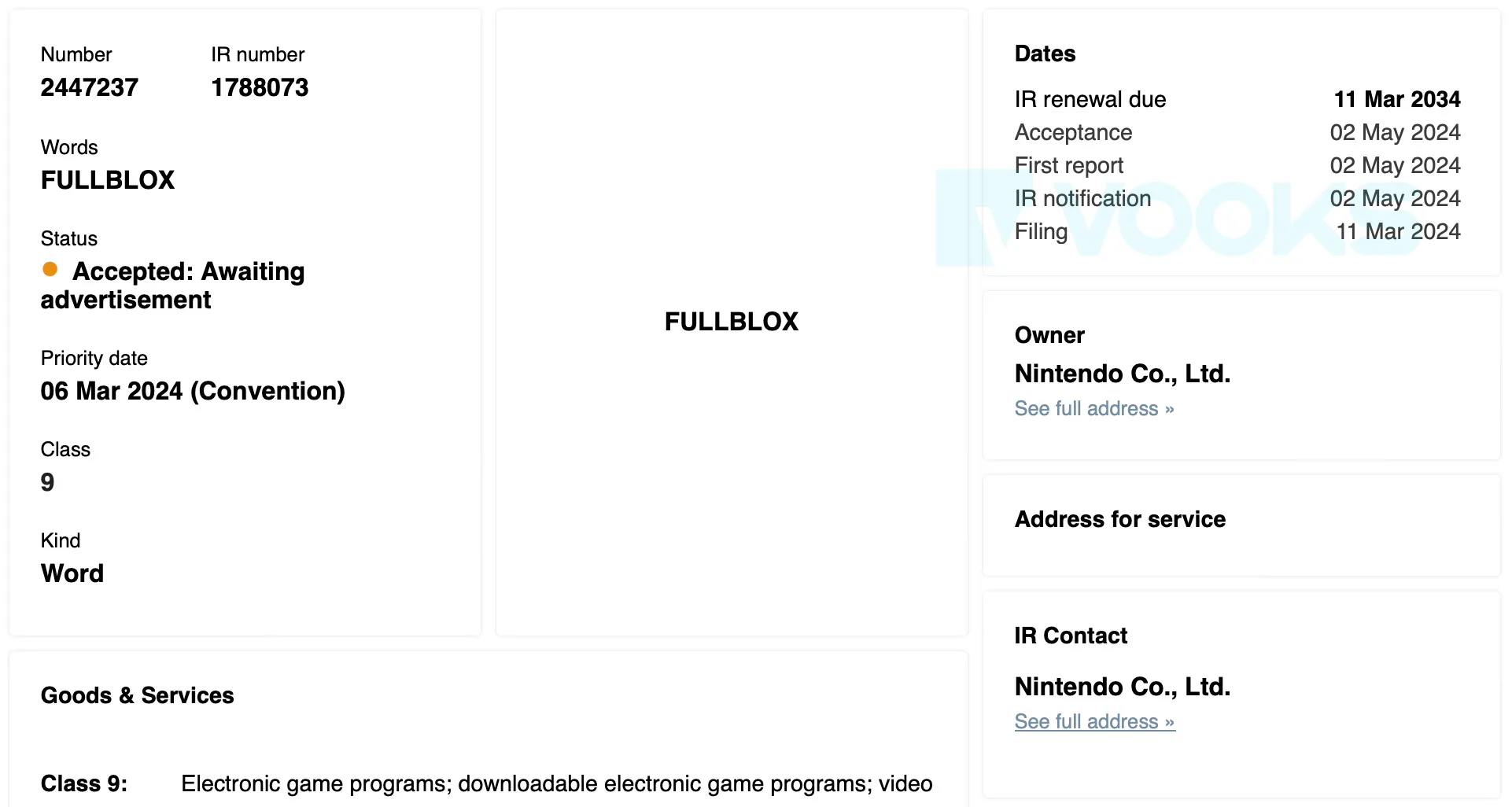Click the FULLBLOX text under Words
This screenshot has height=807, width=1512.
(x=108, y=180)
